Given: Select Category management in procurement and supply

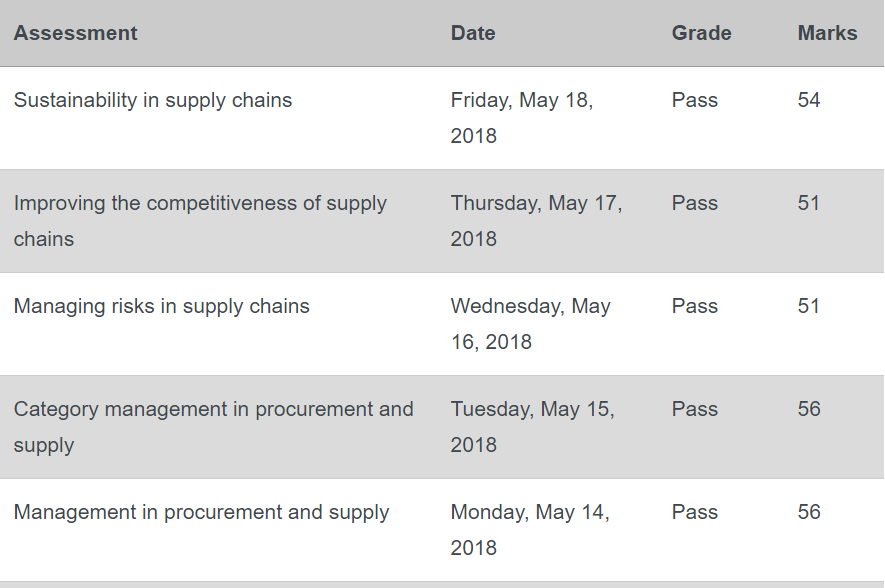Looking at the screenshot, I should click(x=213, y=427).
